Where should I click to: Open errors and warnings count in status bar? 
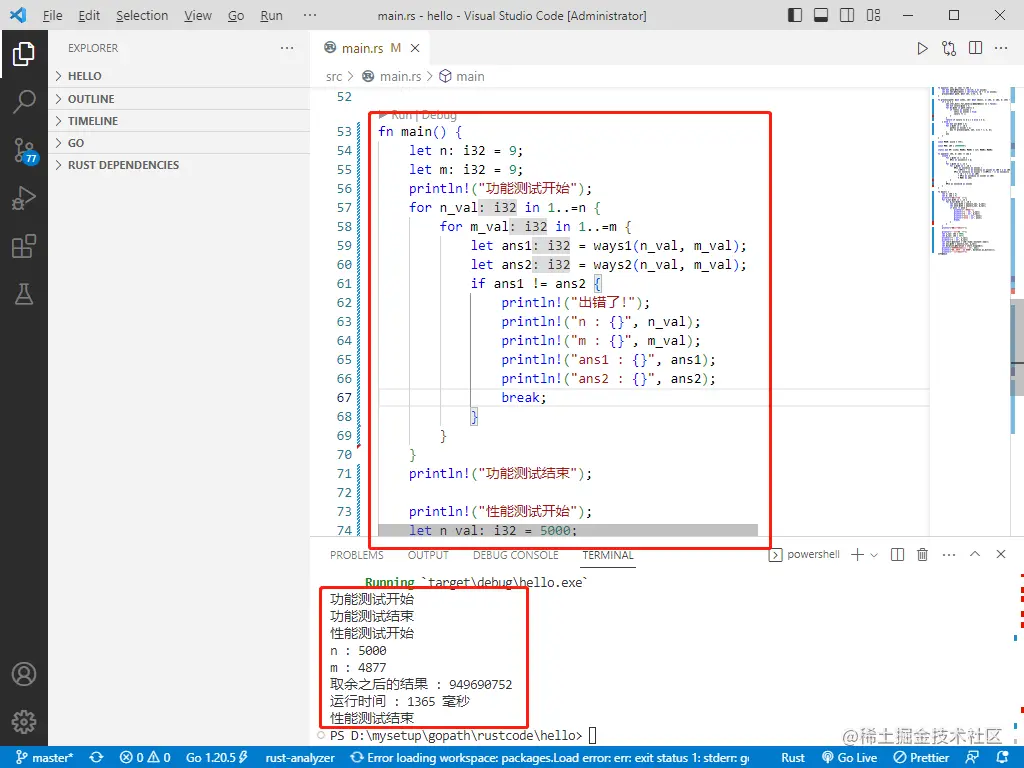tap(145, 758)
